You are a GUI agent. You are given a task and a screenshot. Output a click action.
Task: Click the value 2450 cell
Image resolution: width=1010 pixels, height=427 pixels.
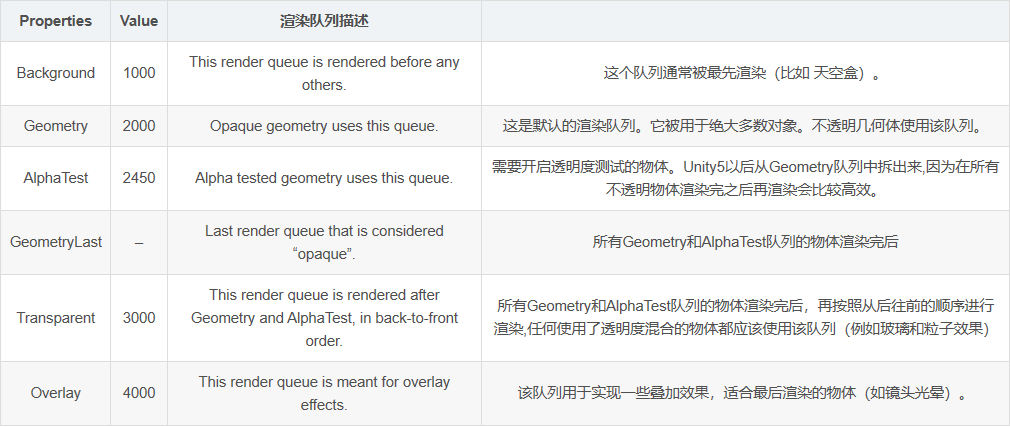click(138, 178)
